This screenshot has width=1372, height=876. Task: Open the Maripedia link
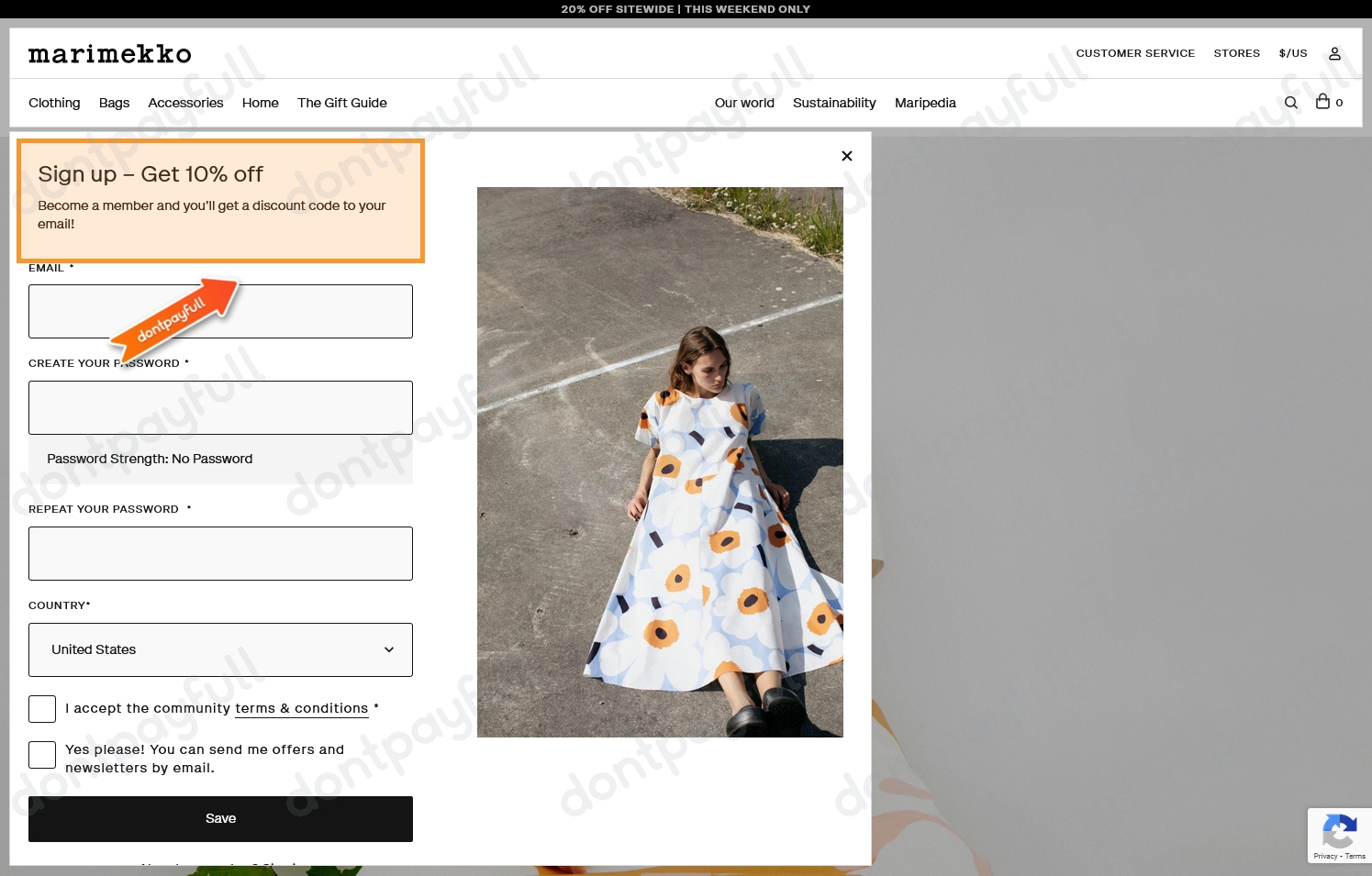click(925, 103)
